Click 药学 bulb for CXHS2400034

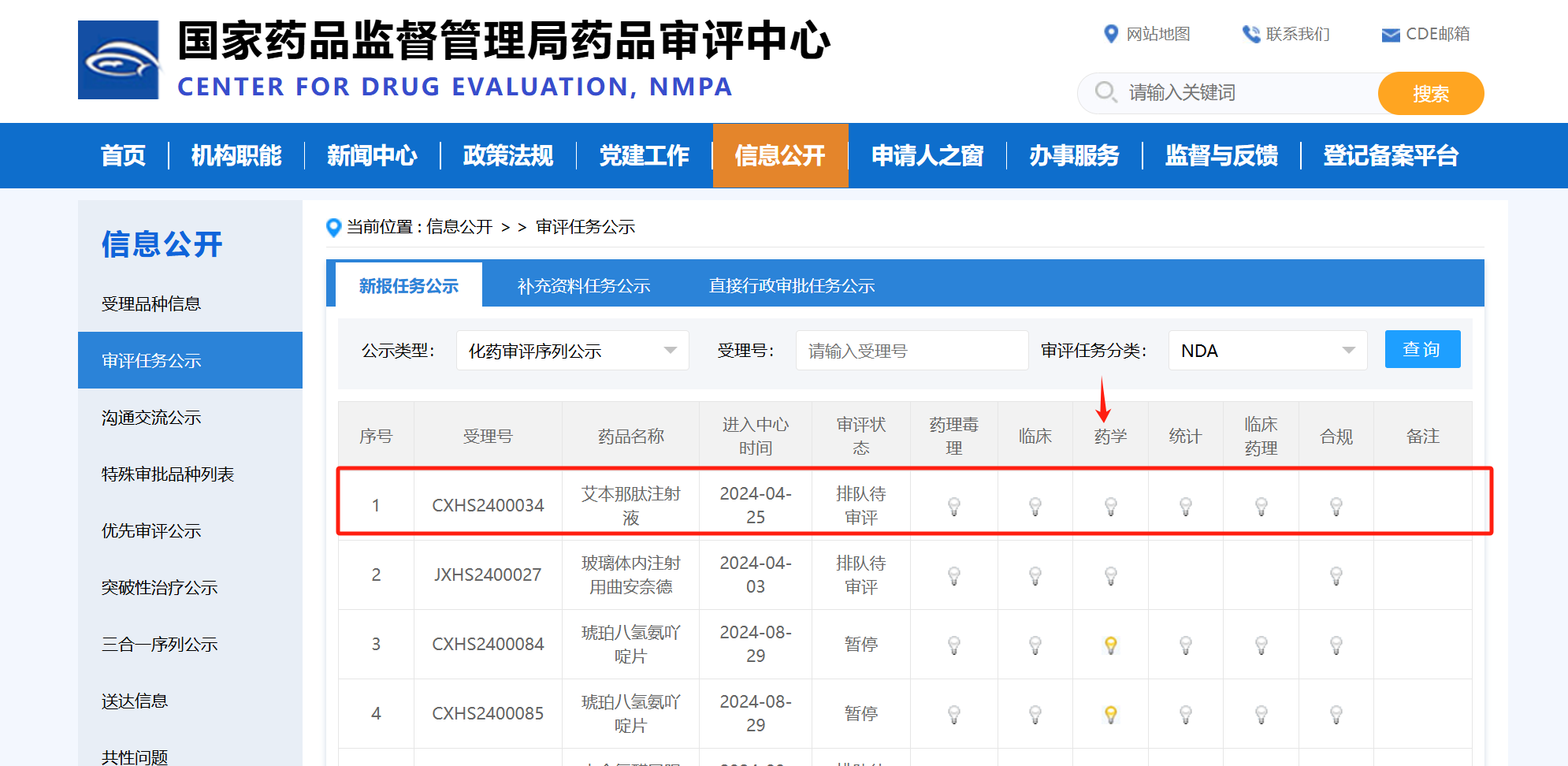1111,506
